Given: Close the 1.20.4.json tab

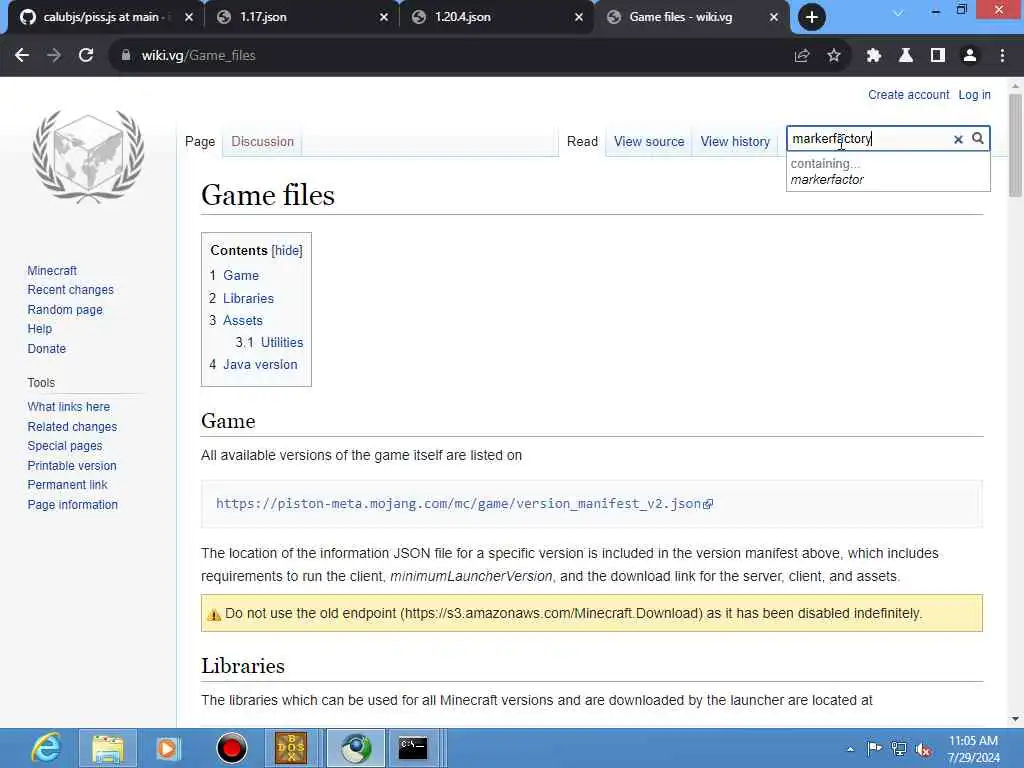Looking at the screenshot, I should 579,18.
